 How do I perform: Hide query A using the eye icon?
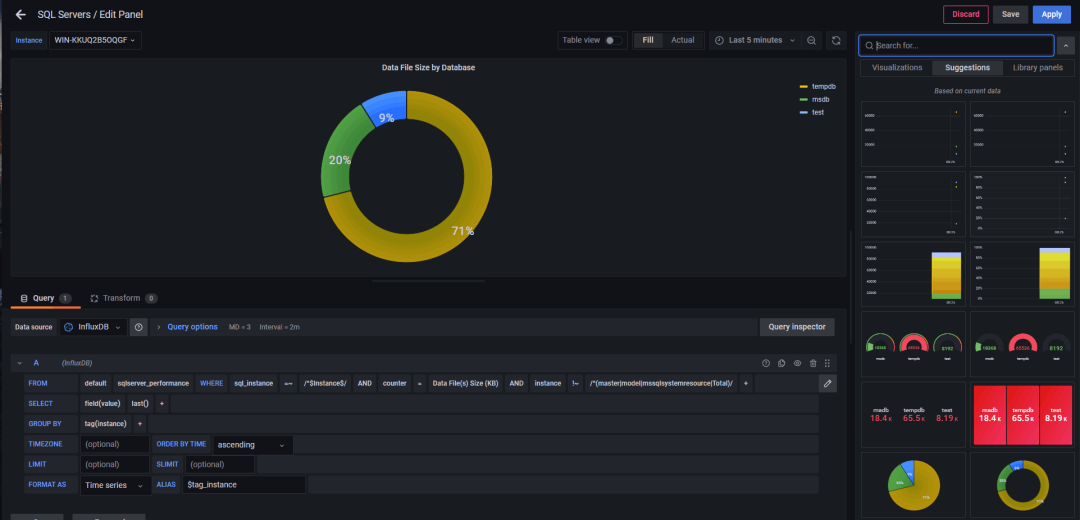click(x=798, y=363)
